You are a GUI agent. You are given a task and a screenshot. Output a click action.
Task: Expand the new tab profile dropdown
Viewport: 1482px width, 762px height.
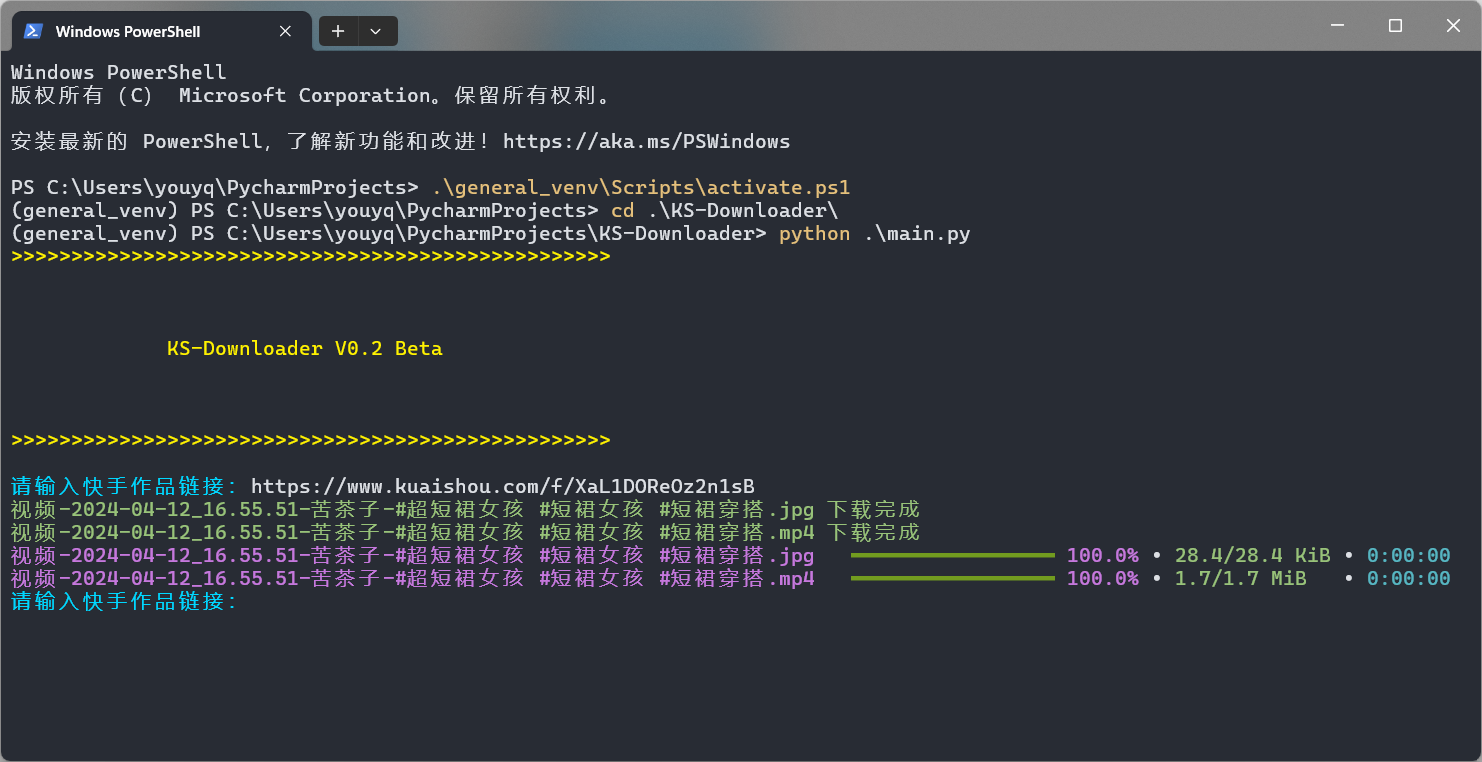tap(376, 31)
